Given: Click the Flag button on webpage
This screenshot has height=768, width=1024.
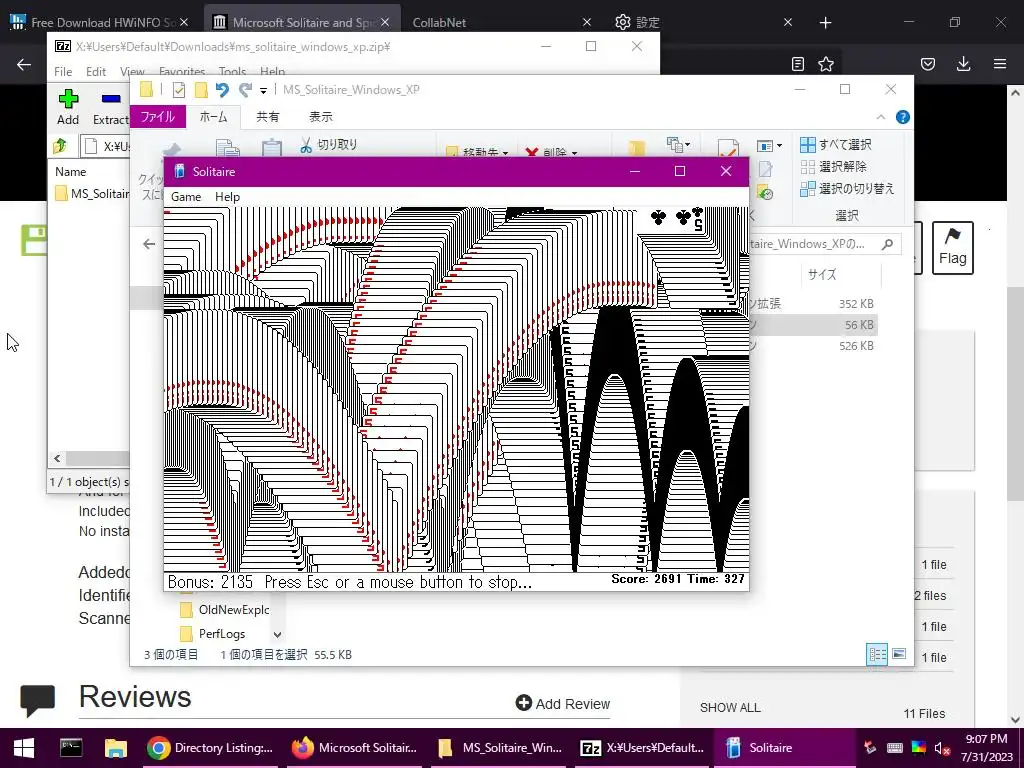Looking at the screenshot, I should (953, 248).
